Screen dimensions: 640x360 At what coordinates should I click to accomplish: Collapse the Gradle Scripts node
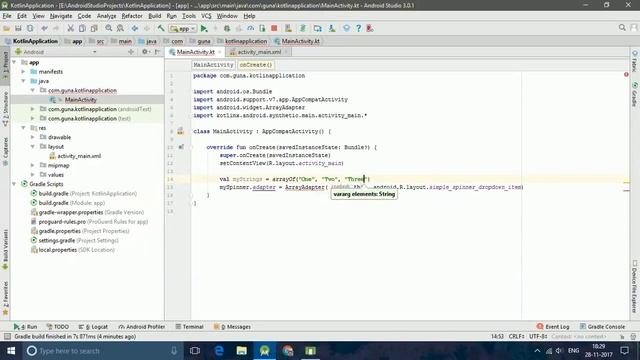pos(14,184)
